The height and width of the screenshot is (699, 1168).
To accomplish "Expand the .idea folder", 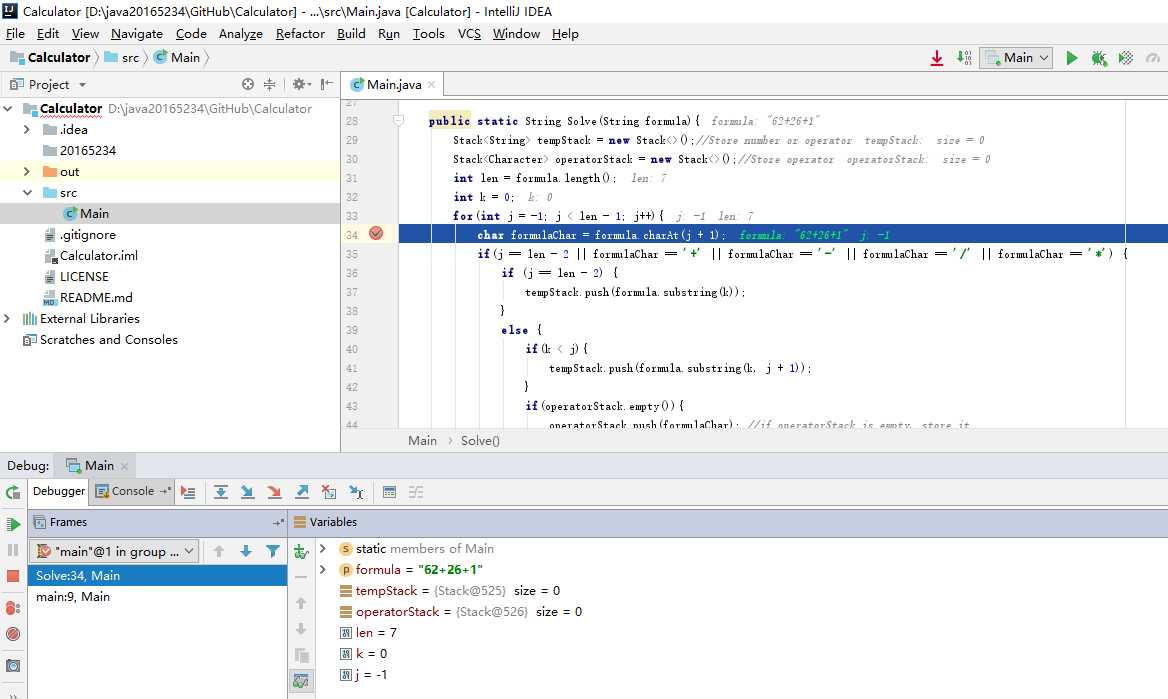I will coord(28,130).
